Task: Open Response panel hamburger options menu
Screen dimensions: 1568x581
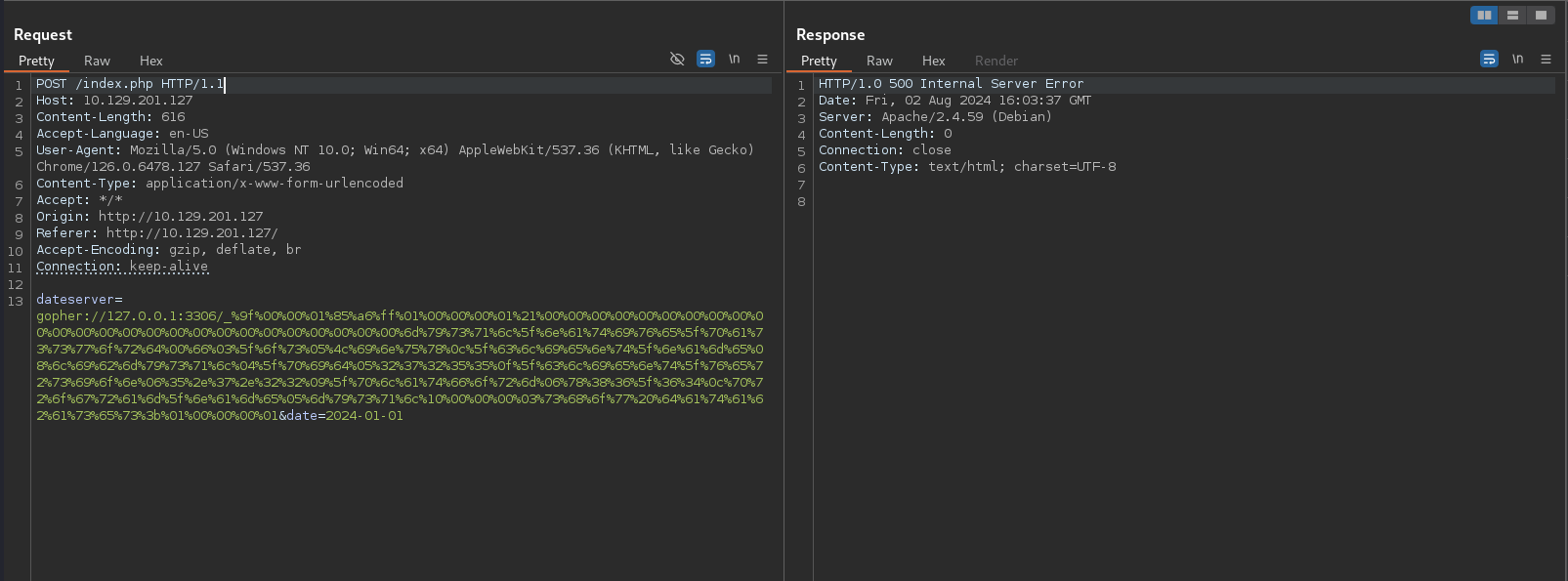Action: click(x=1547, y=60)
